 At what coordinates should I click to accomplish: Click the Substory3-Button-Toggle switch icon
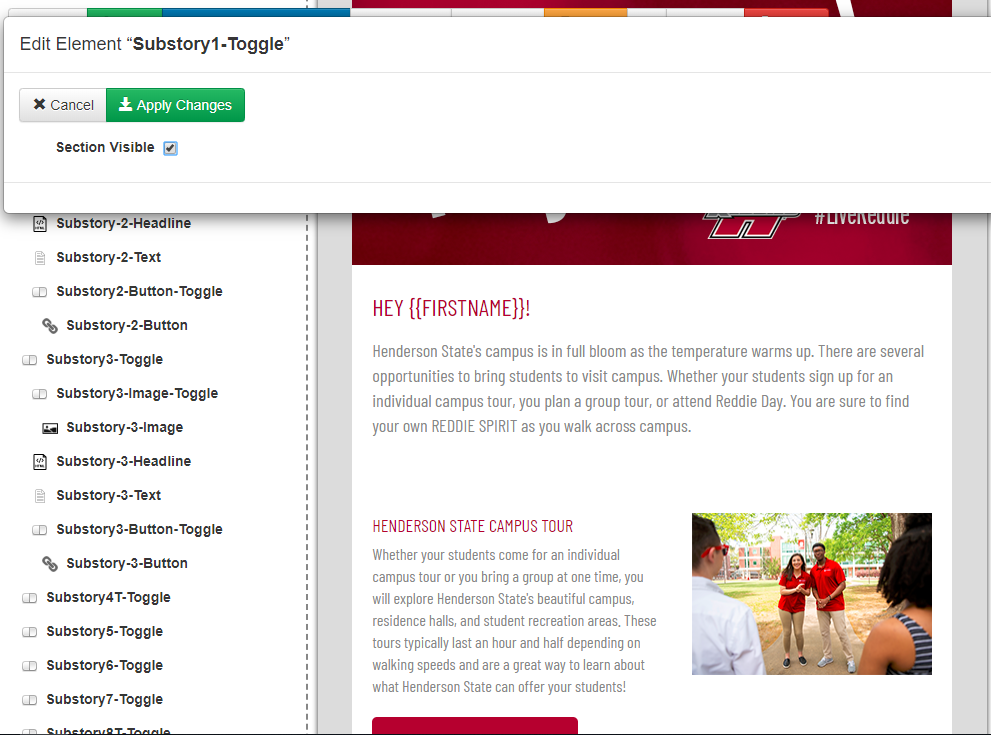point(40,530)
